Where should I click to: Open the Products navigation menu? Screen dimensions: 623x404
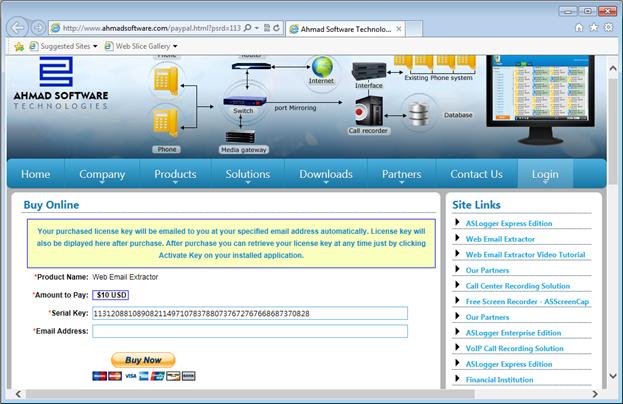pyautogui.click(x=175, y=174)
